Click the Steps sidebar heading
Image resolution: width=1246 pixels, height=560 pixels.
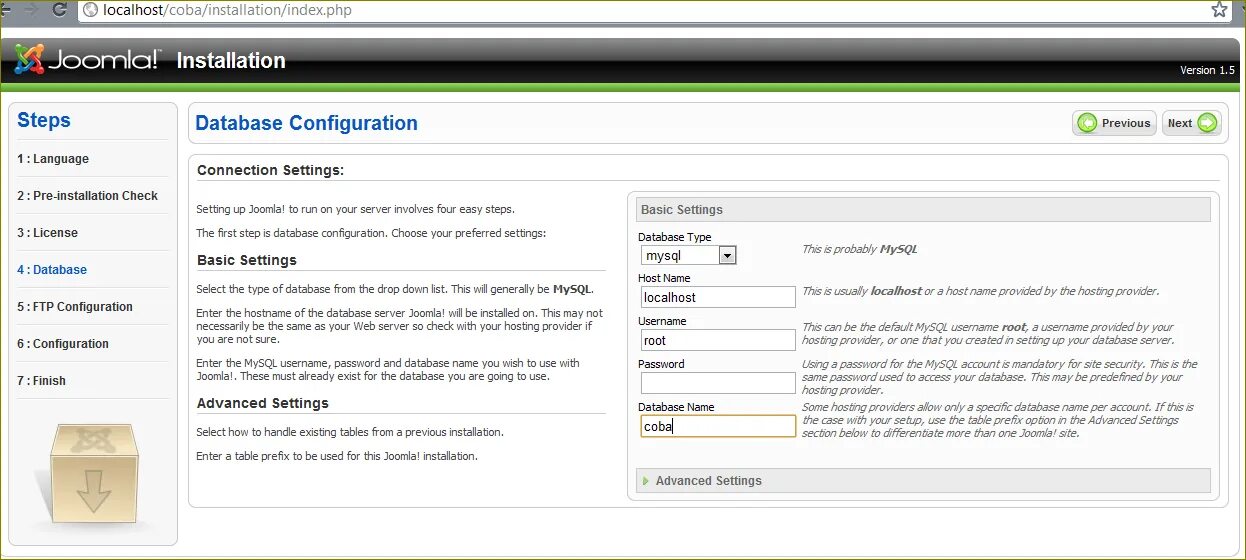(44, 120)
